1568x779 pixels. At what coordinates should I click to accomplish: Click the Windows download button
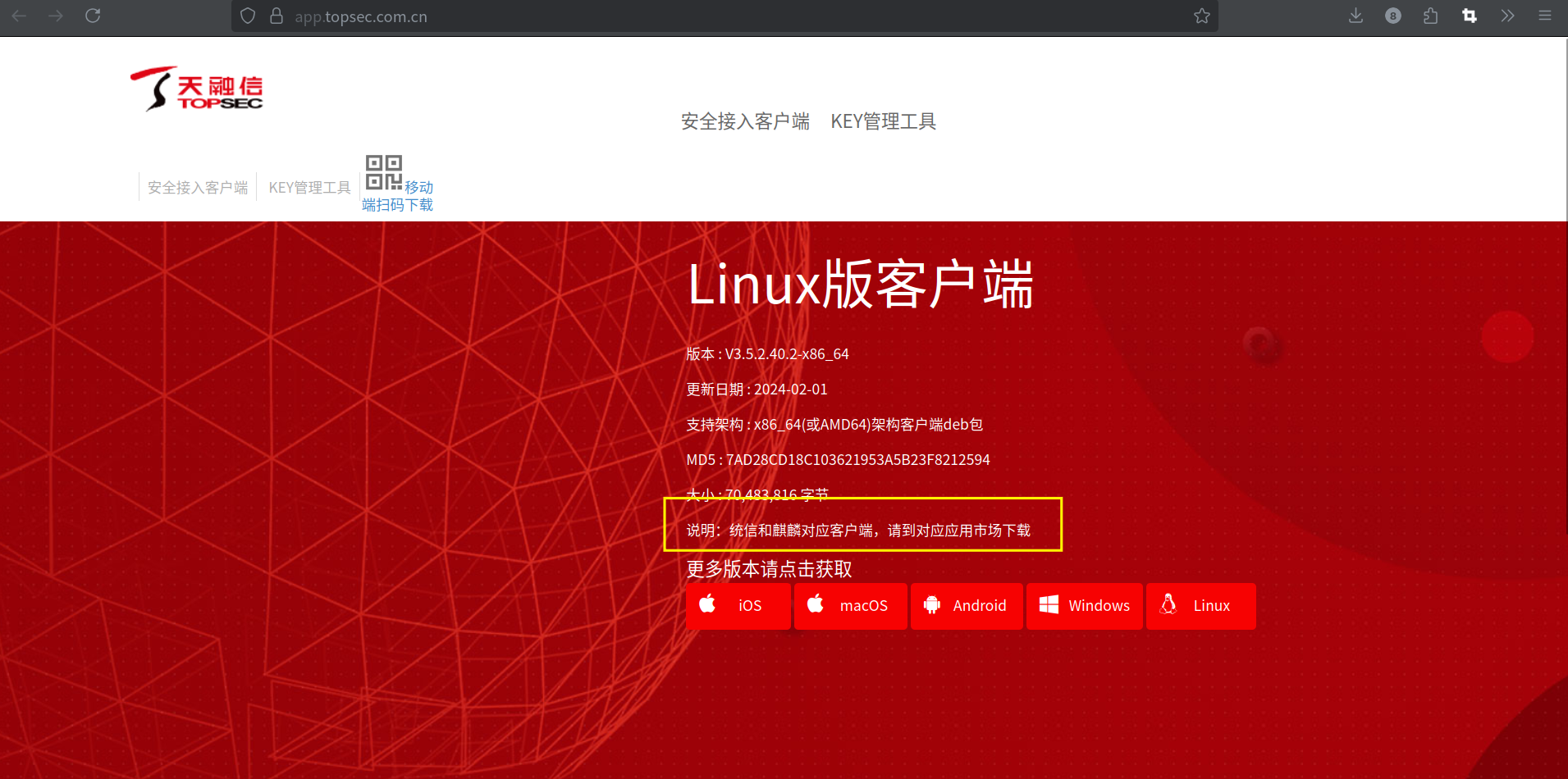1085,606
